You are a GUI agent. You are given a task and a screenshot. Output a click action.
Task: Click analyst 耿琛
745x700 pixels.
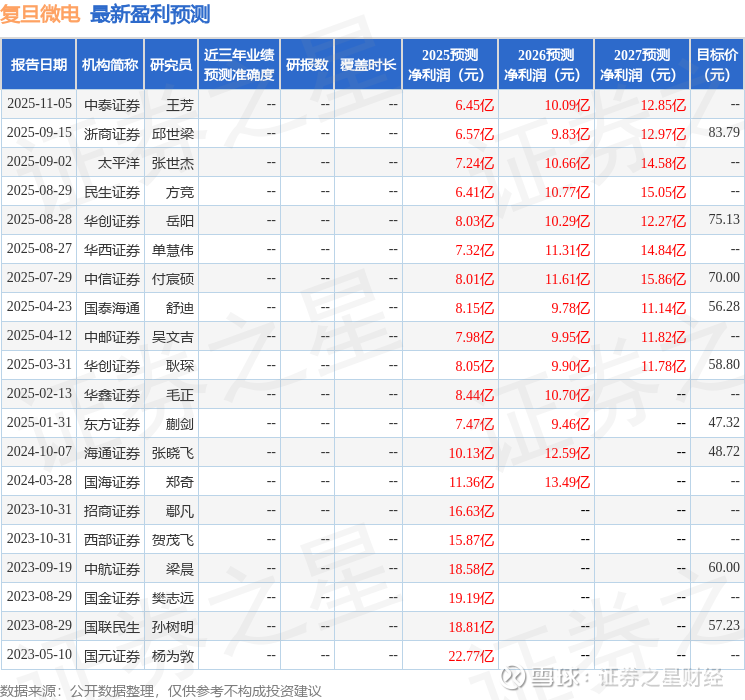(x=180, y=366)
